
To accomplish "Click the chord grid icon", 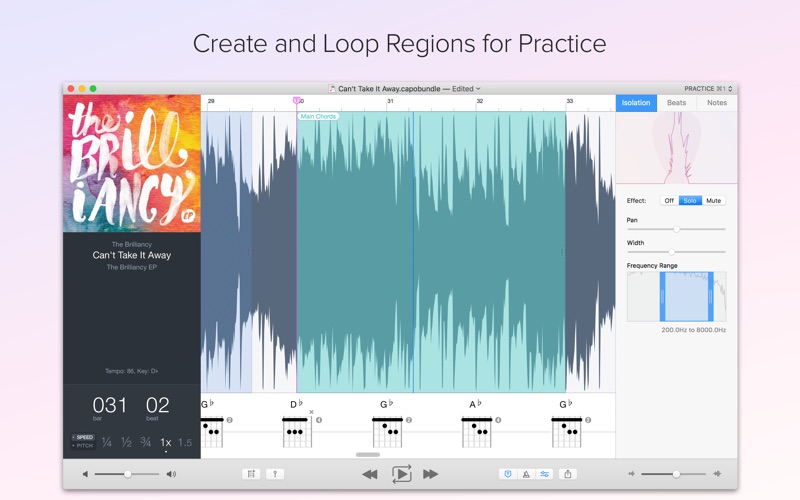I will [x=251, y=474].
